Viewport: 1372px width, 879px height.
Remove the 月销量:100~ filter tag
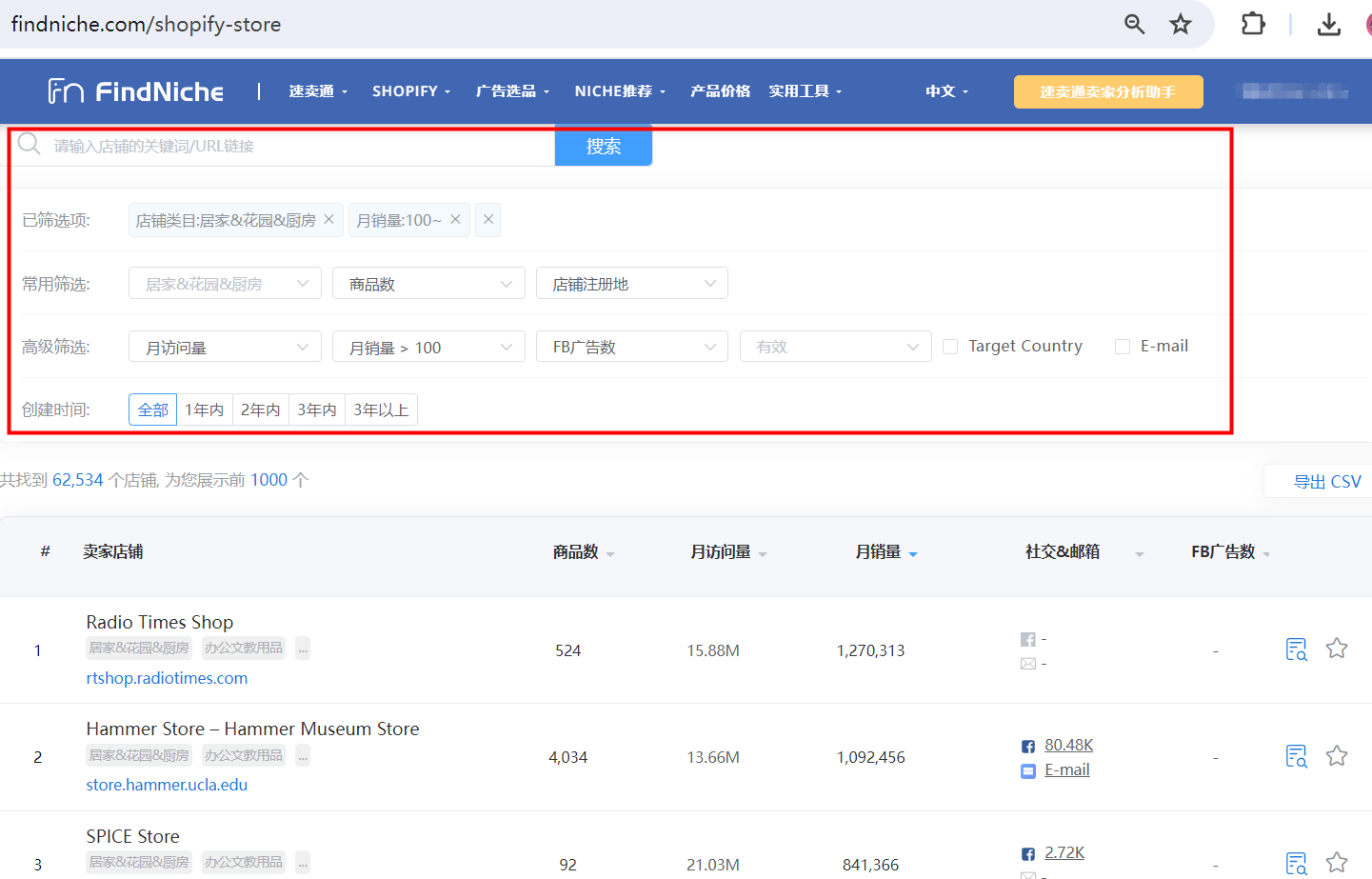(455, 219)
